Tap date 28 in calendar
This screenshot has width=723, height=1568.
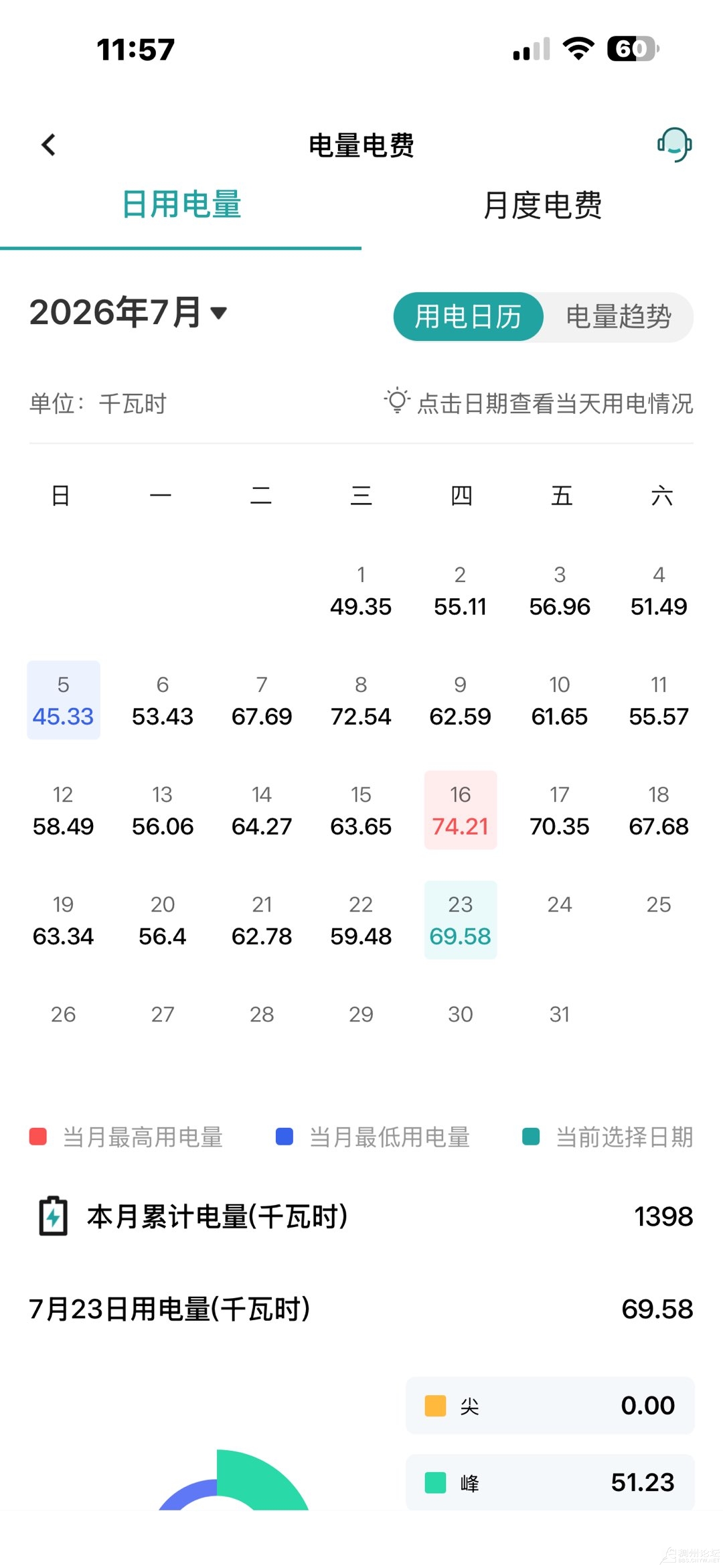(x=262, y=1015)
